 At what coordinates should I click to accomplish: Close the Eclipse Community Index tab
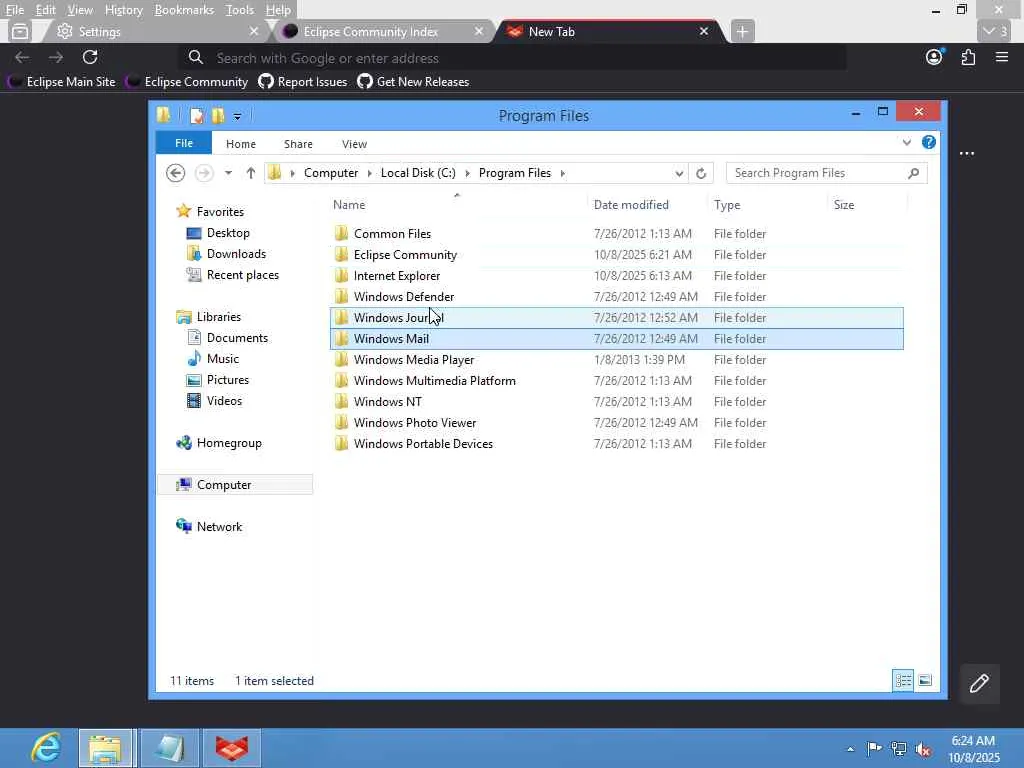(479, 31)
